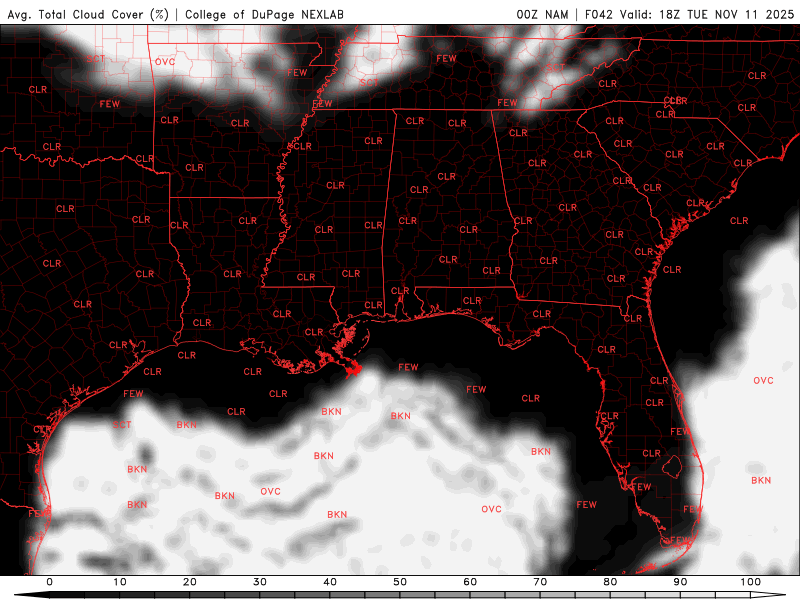Click the 30 value on the color scale
Image resolution: width=800 pixels, height=600 pixels.
click(x=260, y=582)
